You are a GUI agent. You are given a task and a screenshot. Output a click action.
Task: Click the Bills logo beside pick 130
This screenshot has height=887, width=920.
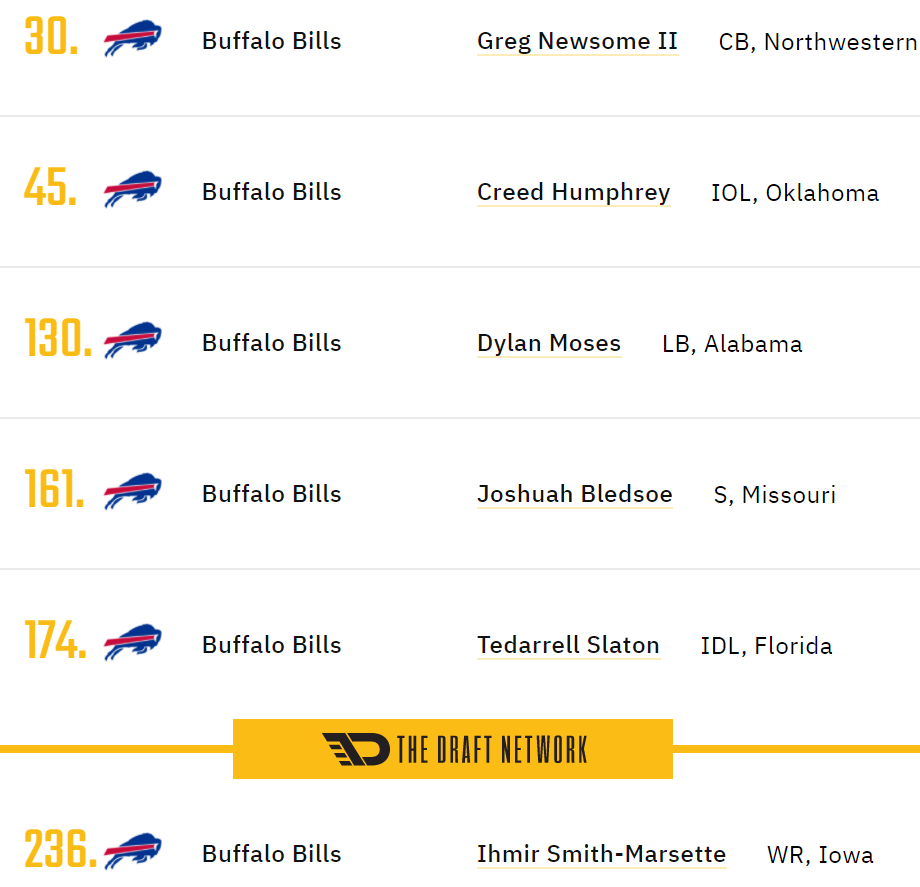point(133,340)
